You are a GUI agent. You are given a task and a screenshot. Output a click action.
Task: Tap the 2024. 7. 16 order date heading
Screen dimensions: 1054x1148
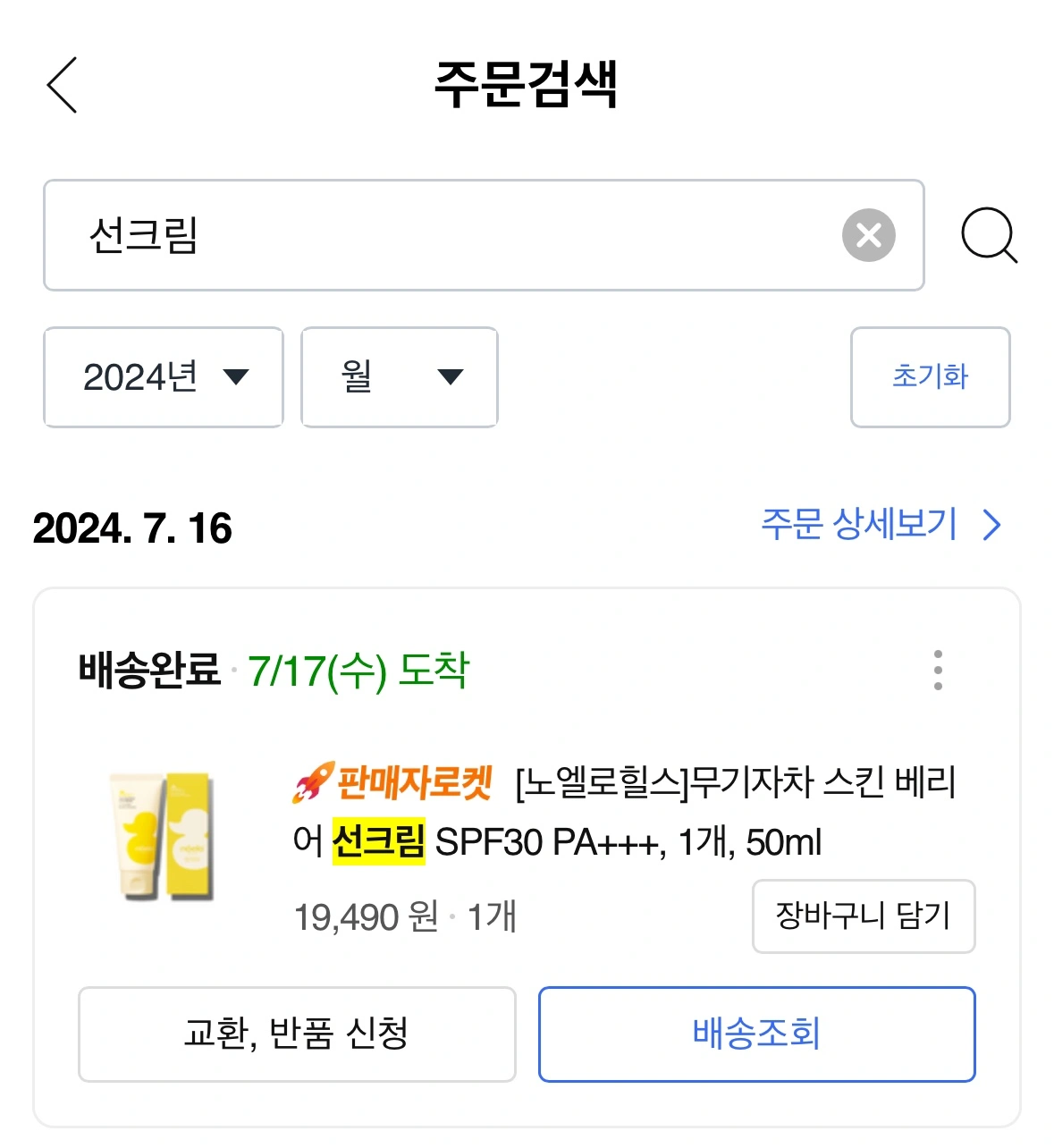(x=132, y=528)
